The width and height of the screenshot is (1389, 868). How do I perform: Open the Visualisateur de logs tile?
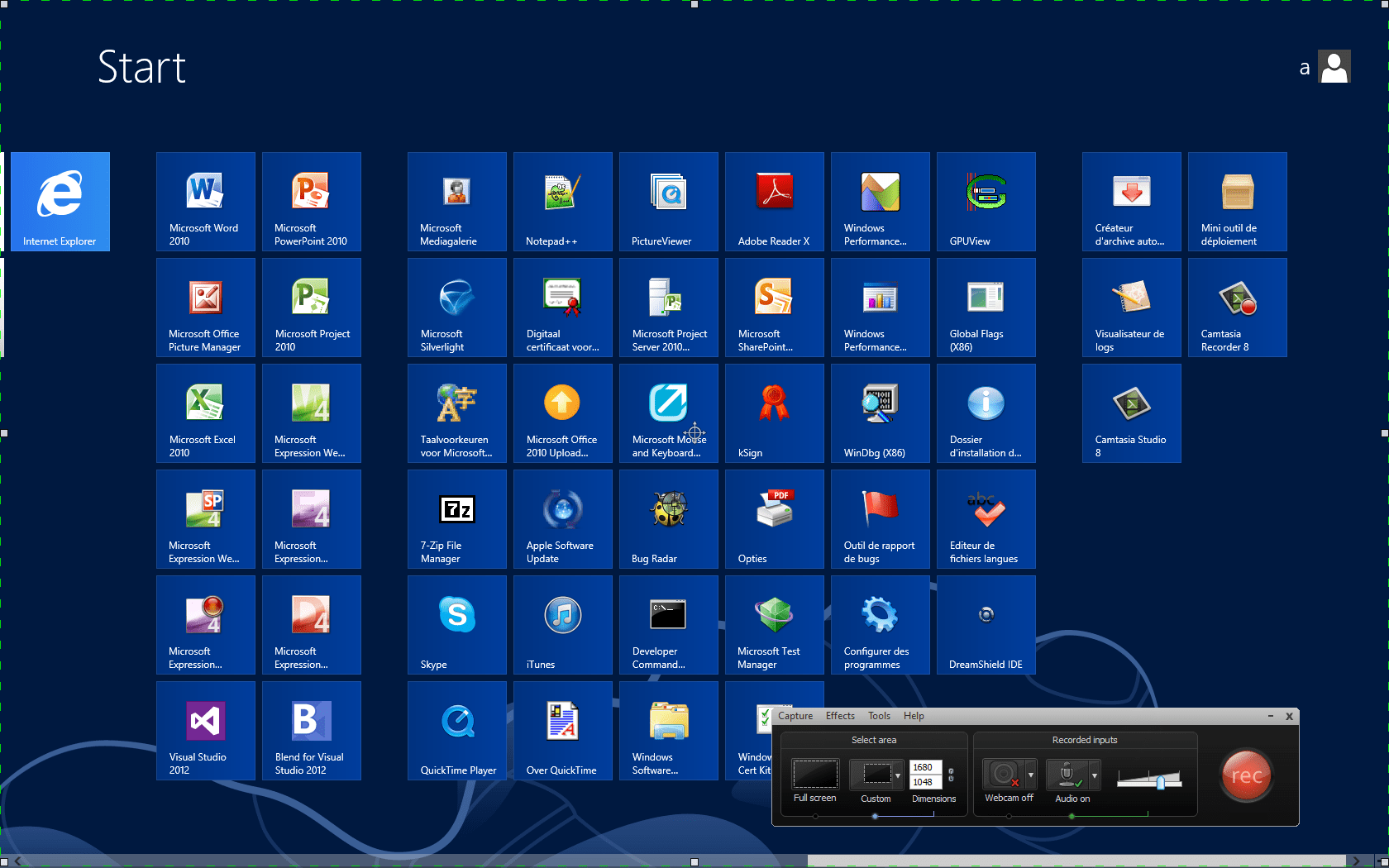(x=1132, y=308)
